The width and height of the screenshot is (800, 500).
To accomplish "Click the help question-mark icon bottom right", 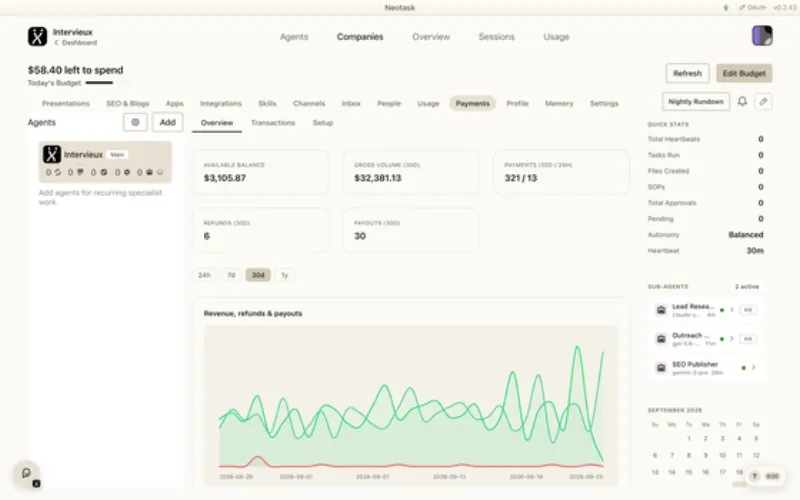I will (754, 476).
